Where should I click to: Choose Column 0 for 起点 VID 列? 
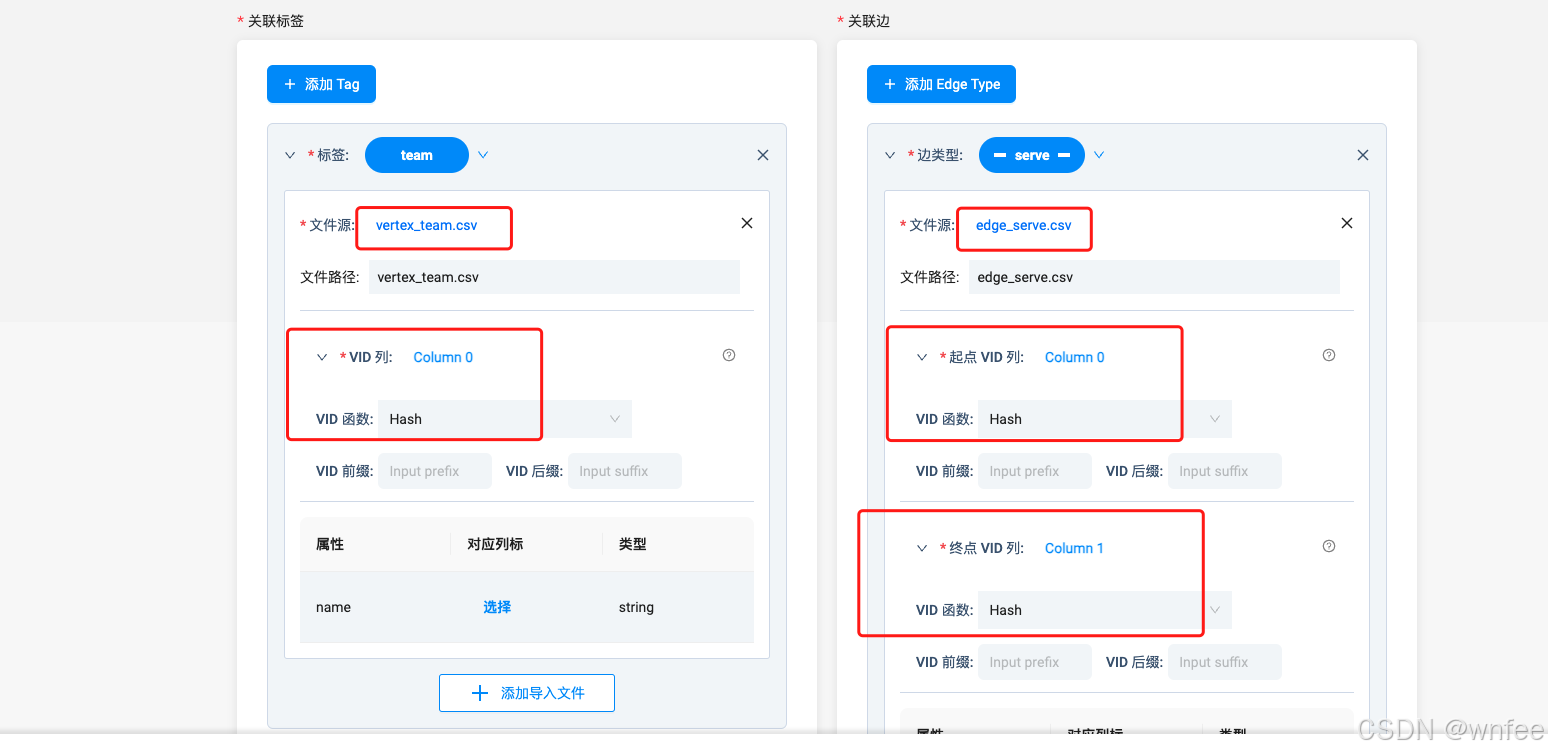coord(1075,357)
